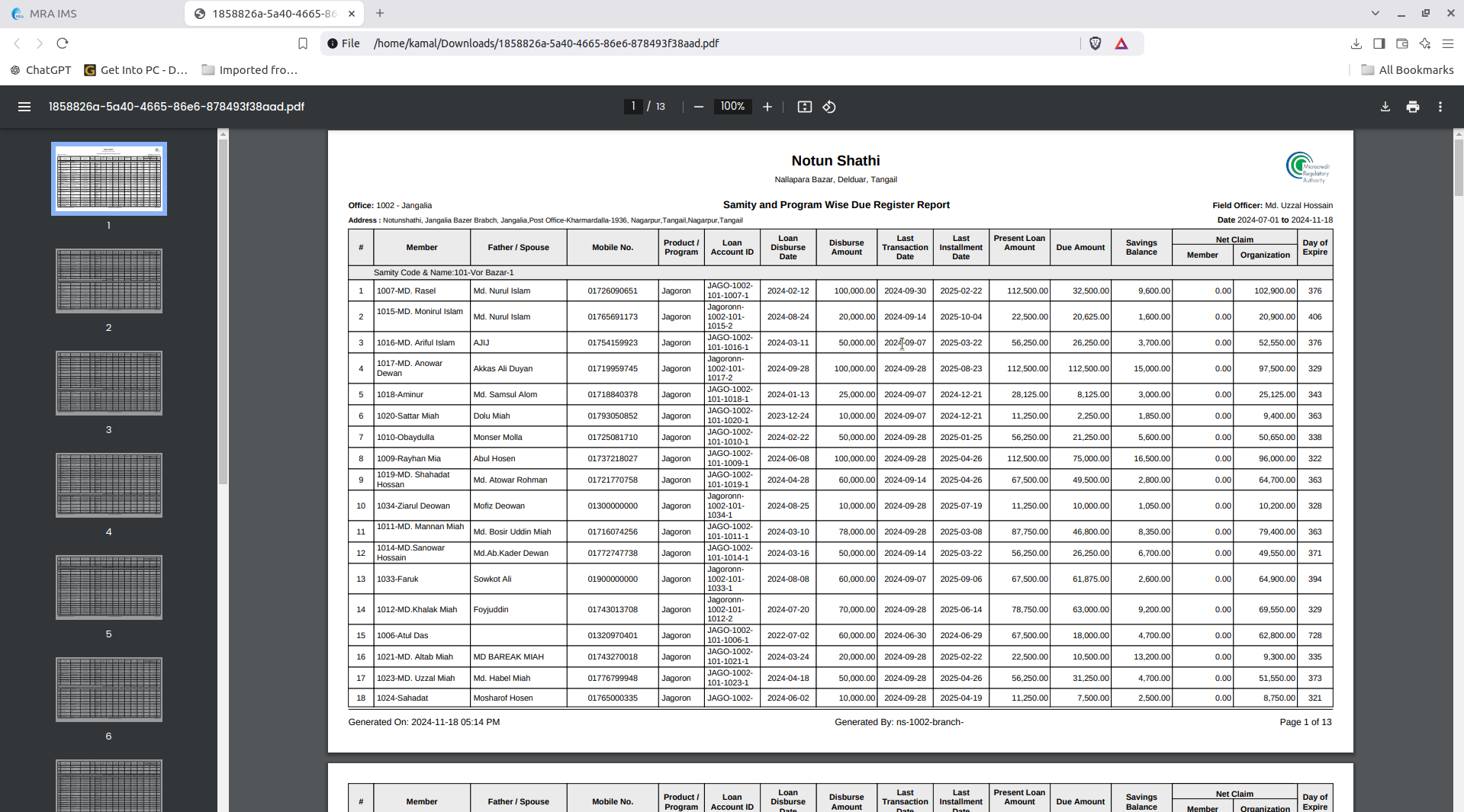This screenshot has width=1464, height=812.
Task: Jump to page 6 thumbnail
Action: [109, 689]
